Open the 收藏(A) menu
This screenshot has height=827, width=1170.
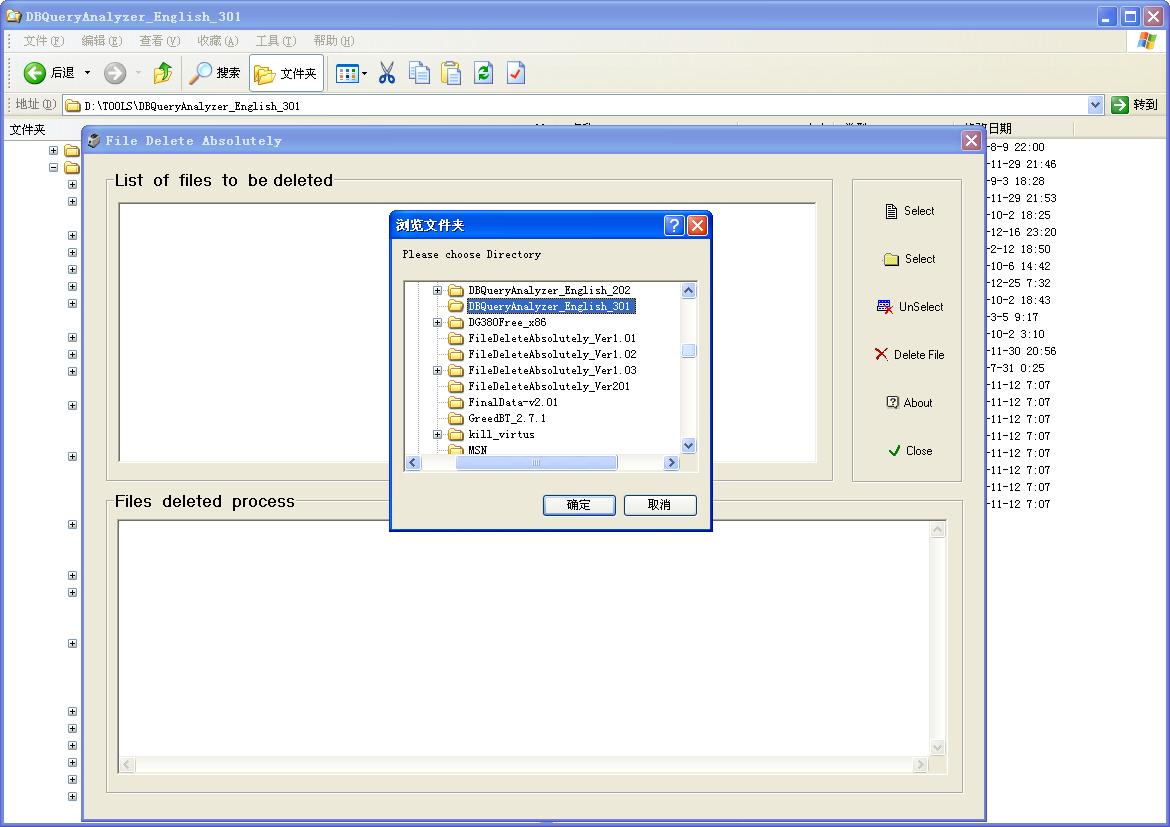pyautogui.click(x=218, y=40)
